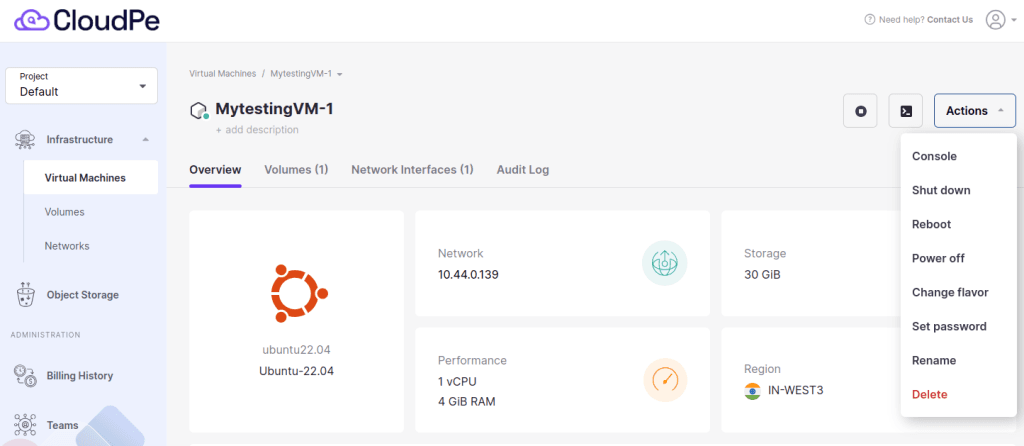Click the Billing History coins icon
The image size is (1024, 446).
(25, 375)
